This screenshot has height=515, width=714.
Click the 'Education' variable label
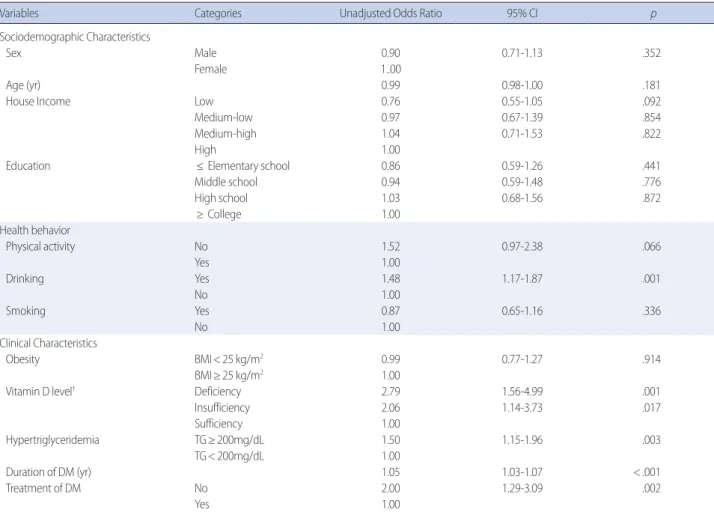(28, 166)
